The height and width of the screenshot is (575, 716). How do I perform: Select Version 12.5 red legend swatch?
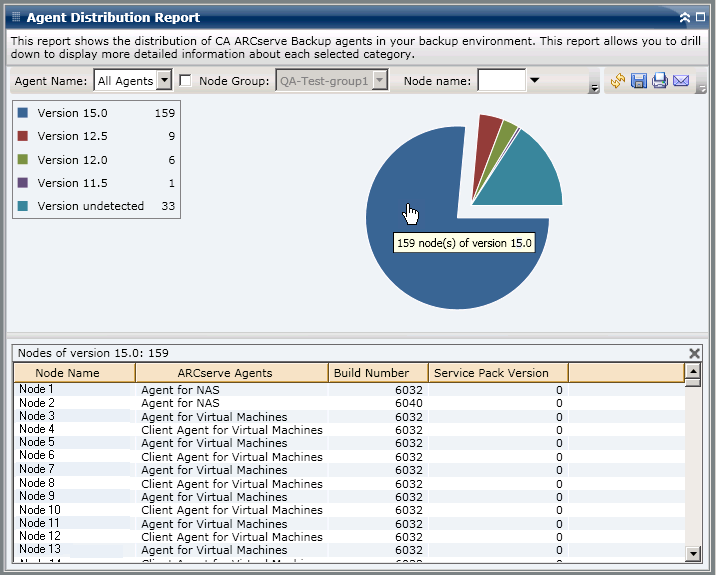[x=23, y=136]
